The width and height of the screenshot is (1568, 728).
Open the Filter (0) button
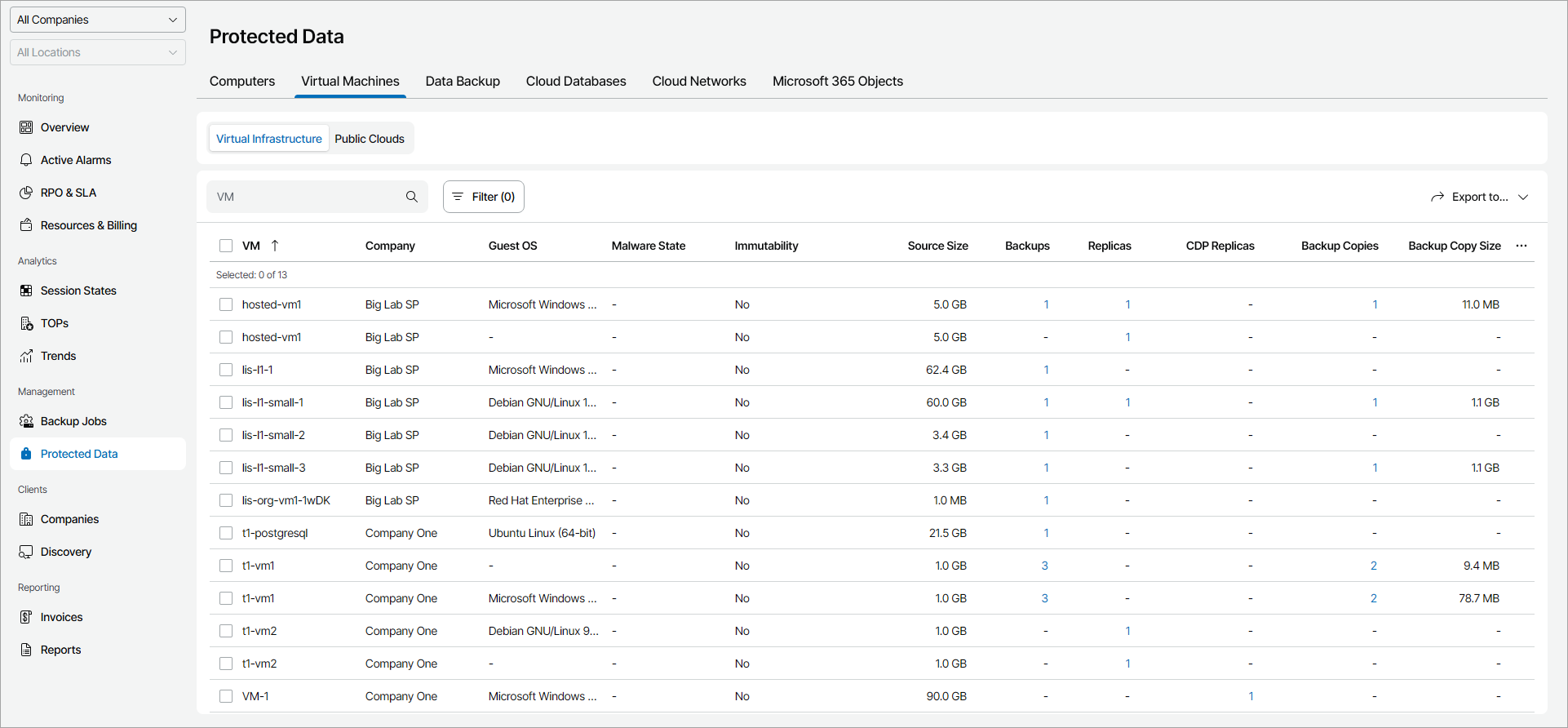click(484, 197)
